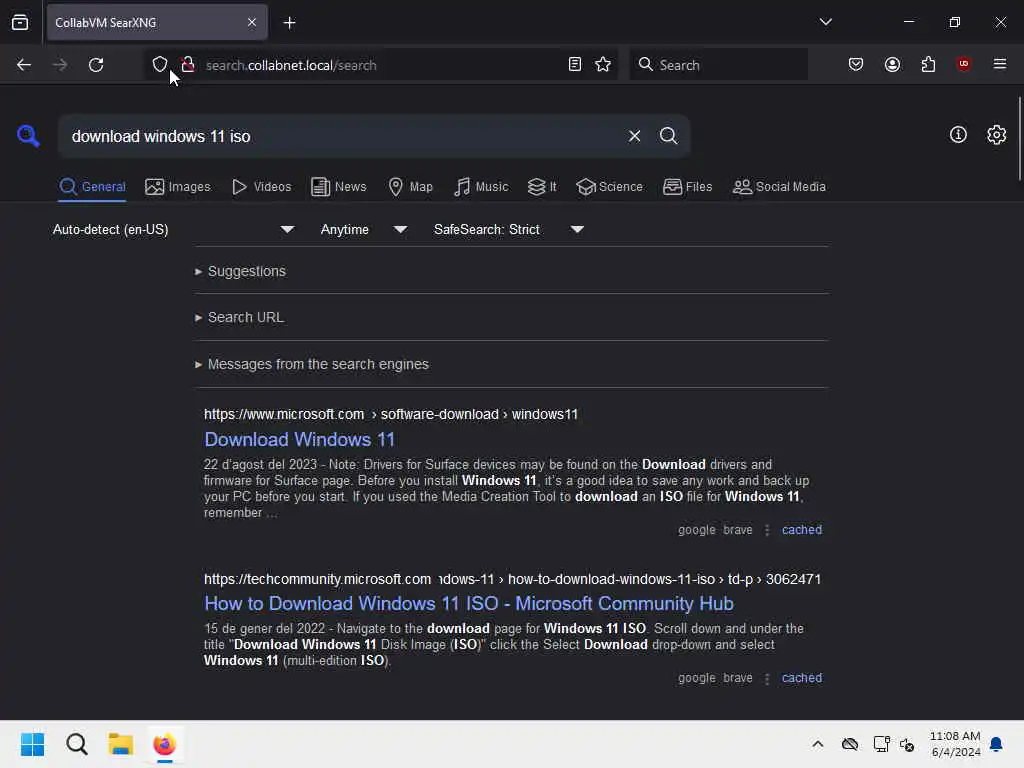The height and width of the screenshot is (768, 1024).
Task: Open the Anytime time range dropdown
Action: 364,229
